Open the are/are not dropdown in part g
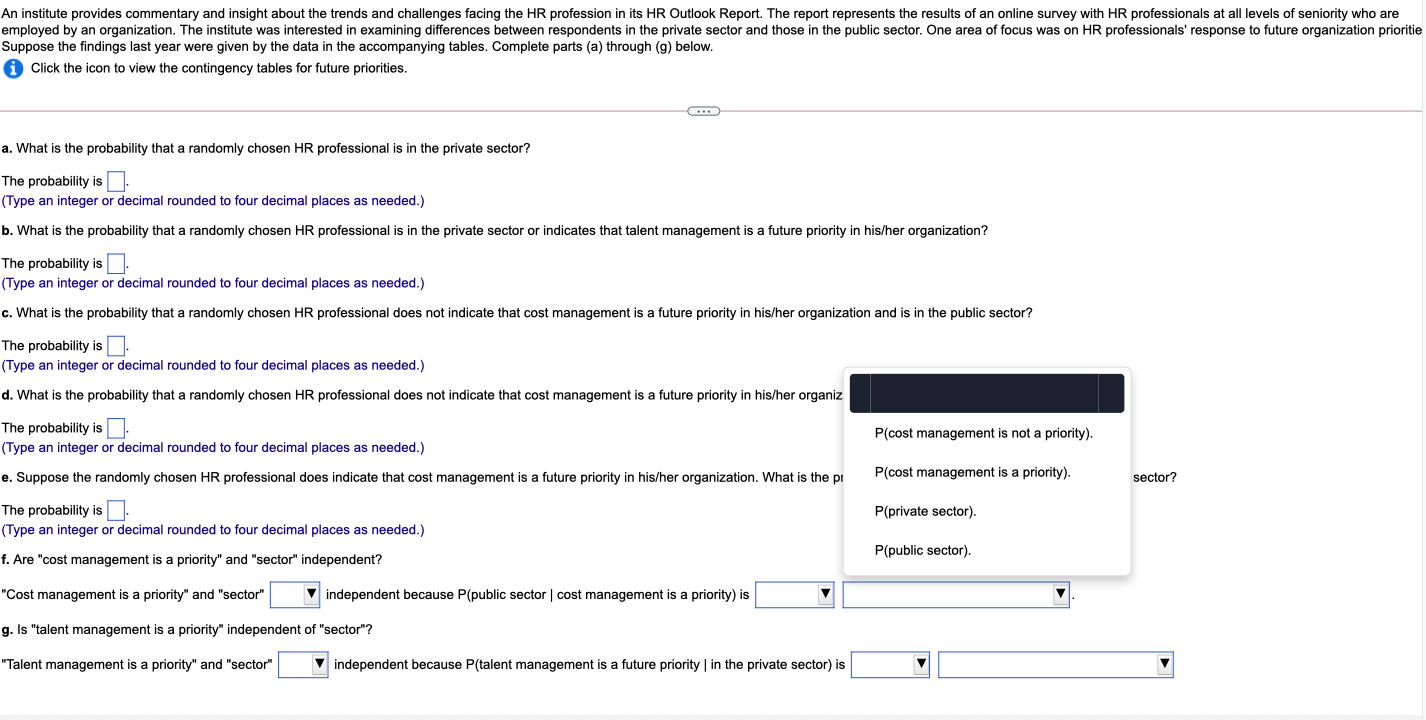 point(303,663)
